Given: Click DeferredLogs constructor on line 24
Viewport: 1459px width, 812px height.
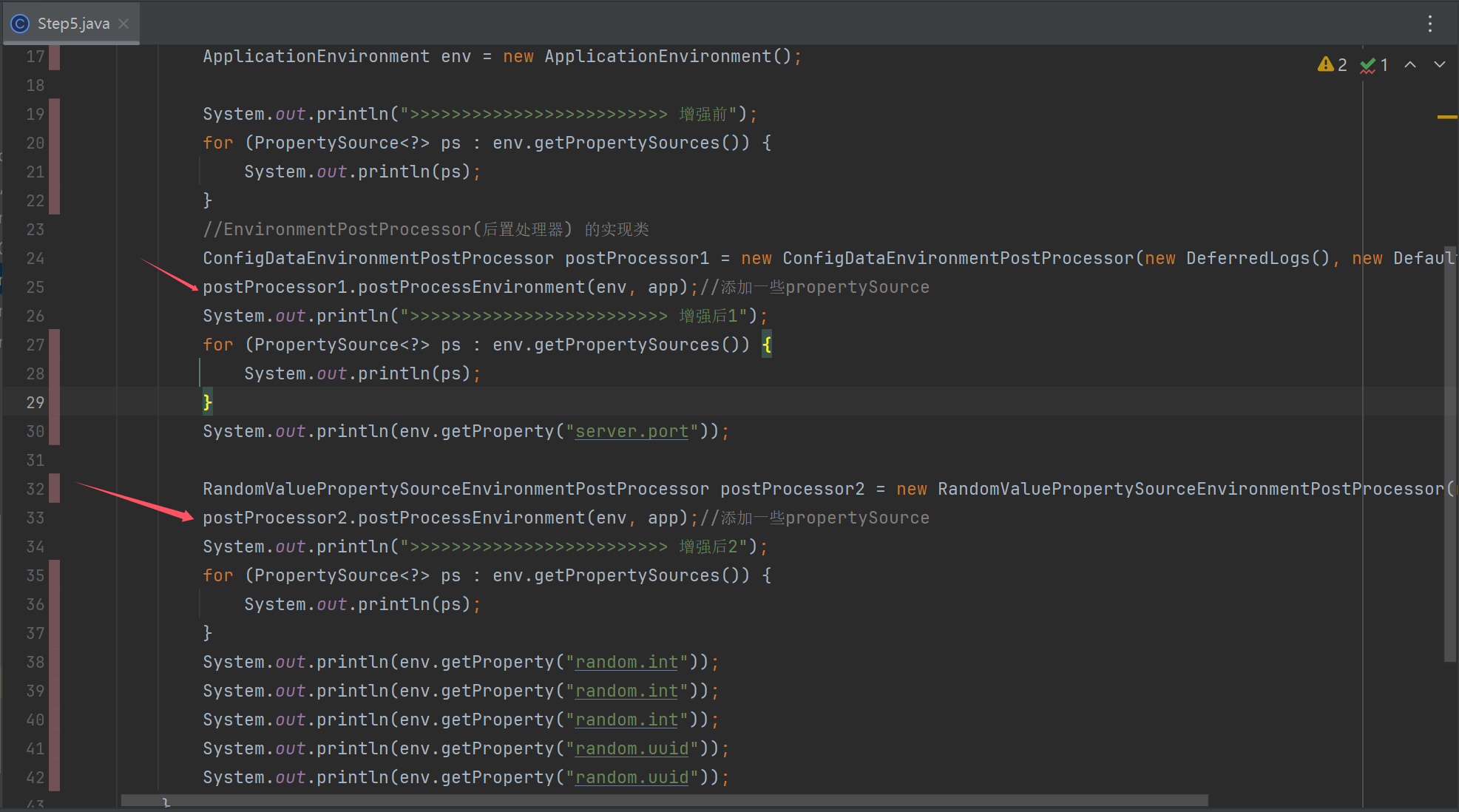Looking at the screenshot, I should point(1258,258).
